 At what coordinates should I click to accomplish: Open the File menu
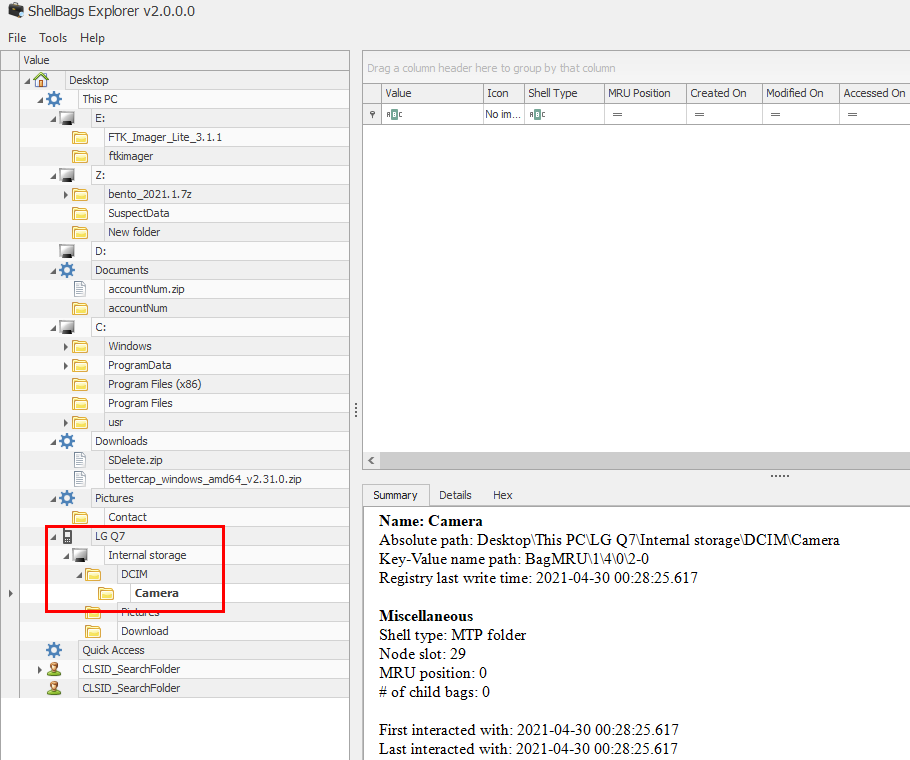click(x=17, y=38)
